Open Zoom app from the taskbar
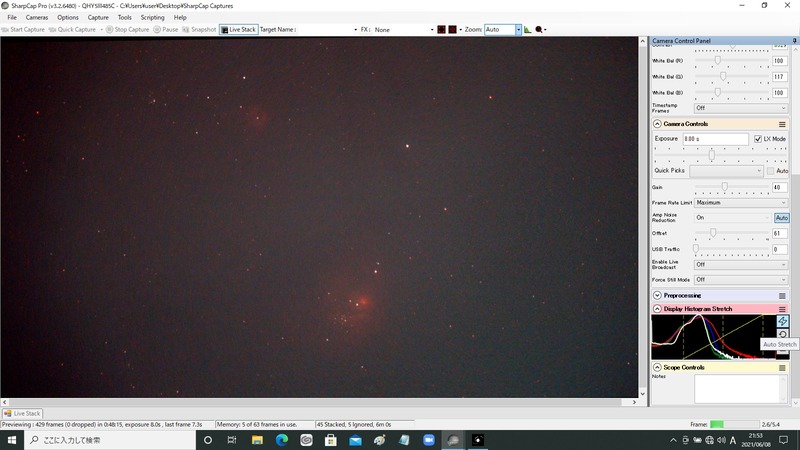The width and height of the screenshot is (800, 450). point(429,440)
